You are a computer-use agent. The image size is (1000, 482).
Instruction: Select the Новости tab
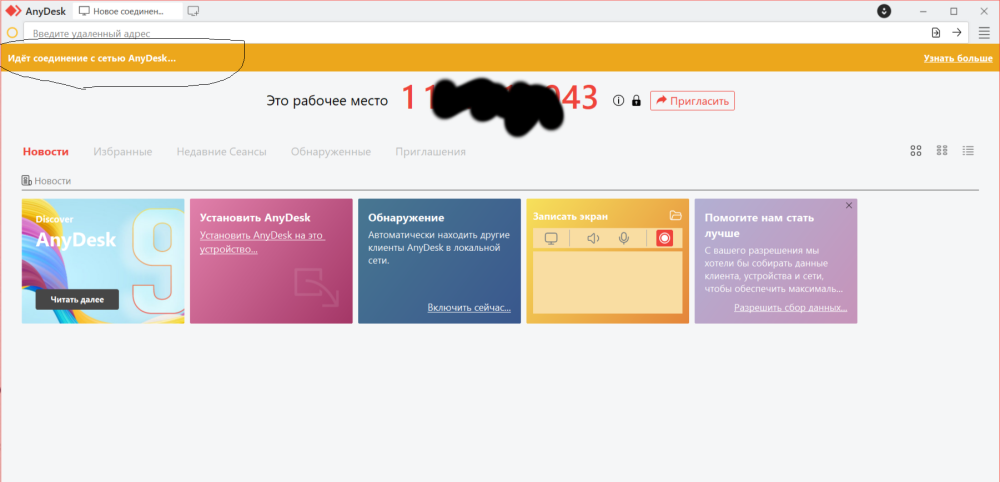tap(46, 152)
